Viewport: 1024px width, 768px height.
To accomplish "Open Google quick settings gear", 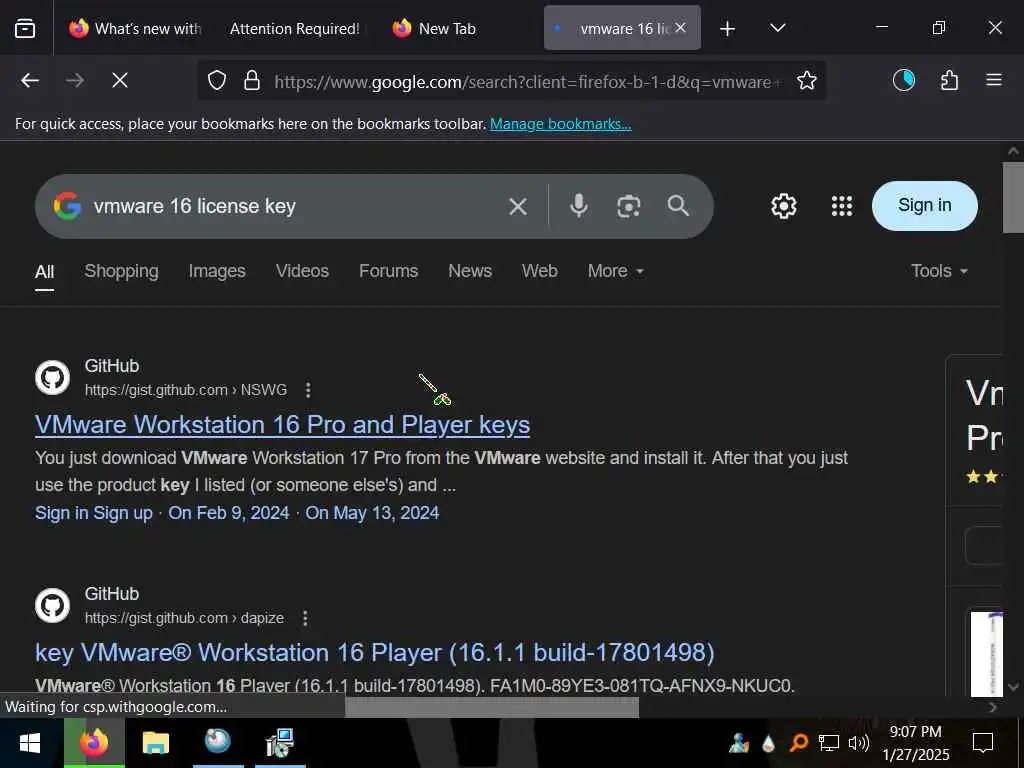I will tap(783, 206).
